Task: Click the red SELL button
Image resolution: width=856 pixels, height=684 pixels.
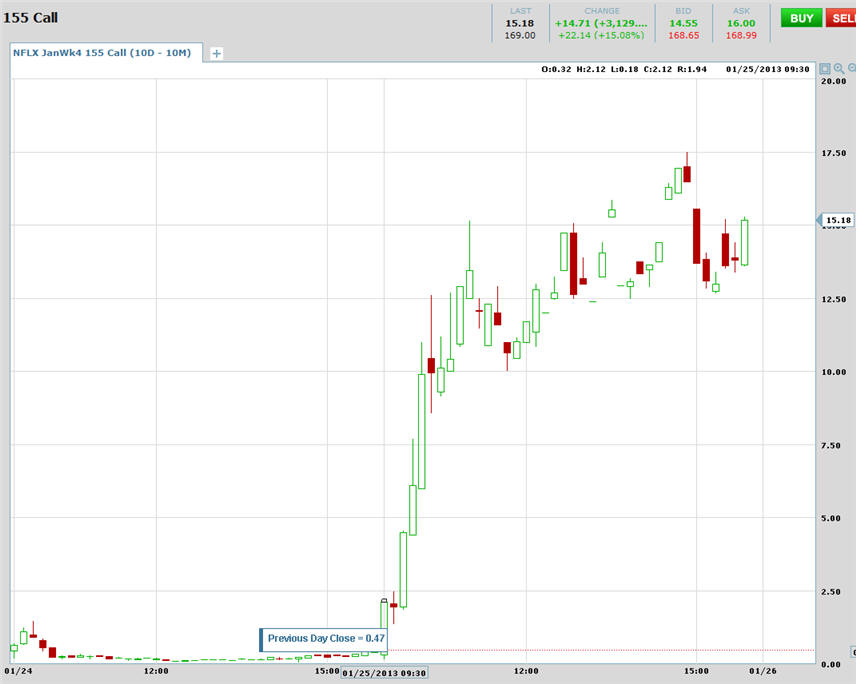Action: coord(841,18)
